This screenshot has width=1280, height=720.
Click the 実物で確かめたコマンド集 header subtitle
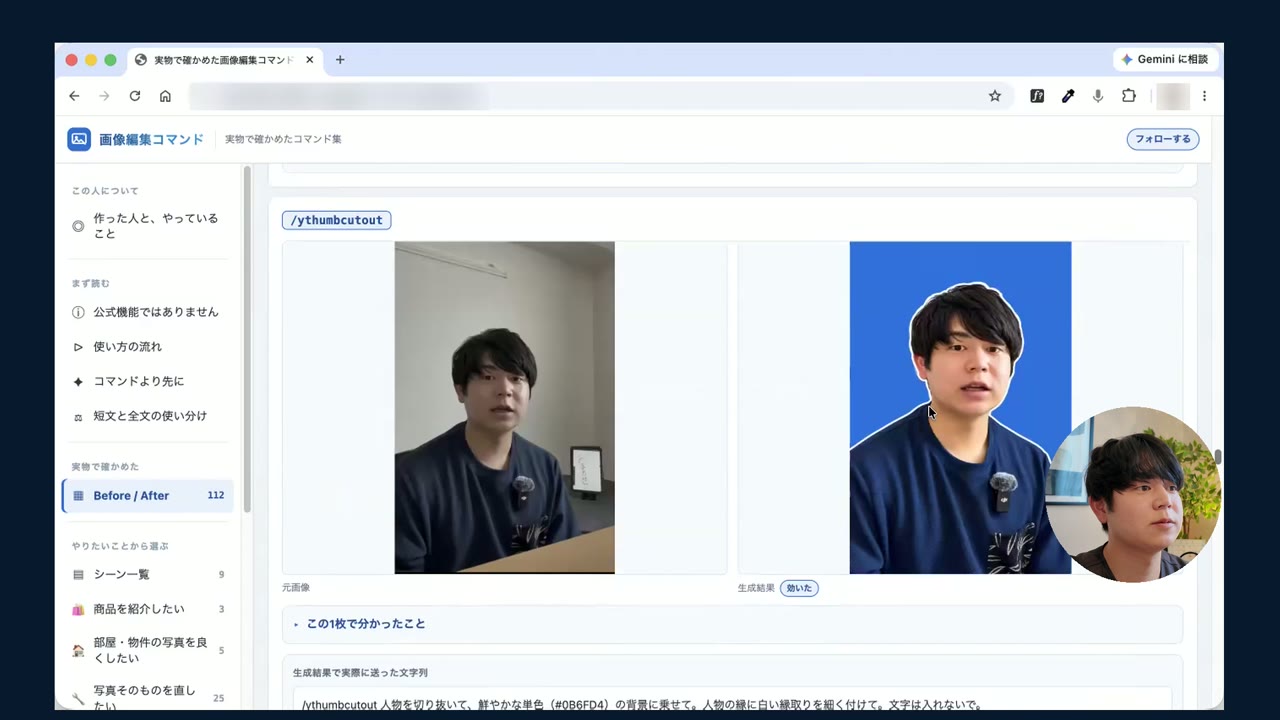(283, 139)
